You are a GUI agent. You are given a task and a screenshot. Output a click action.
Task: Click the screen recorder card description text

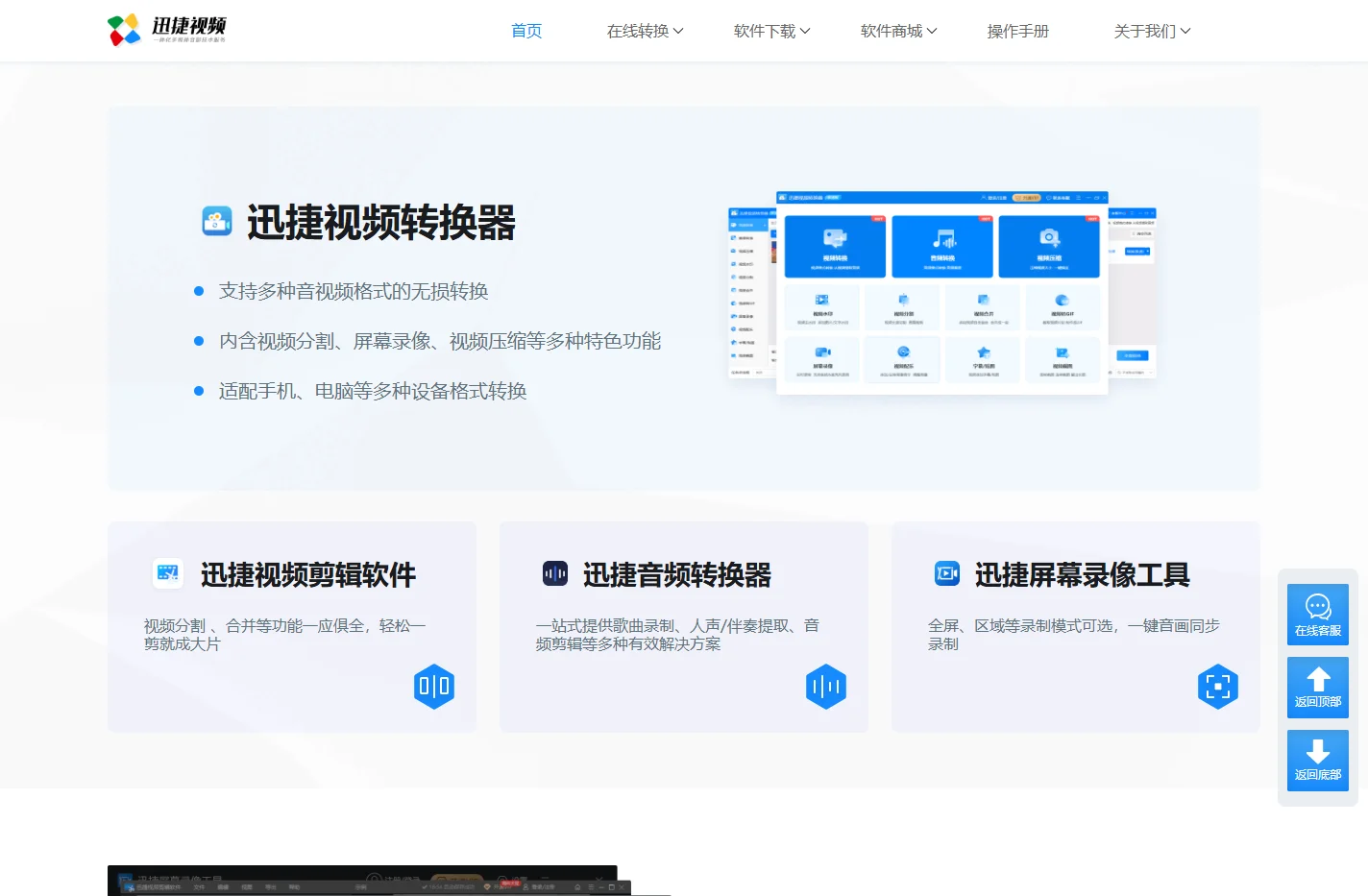click(1074, 635)
